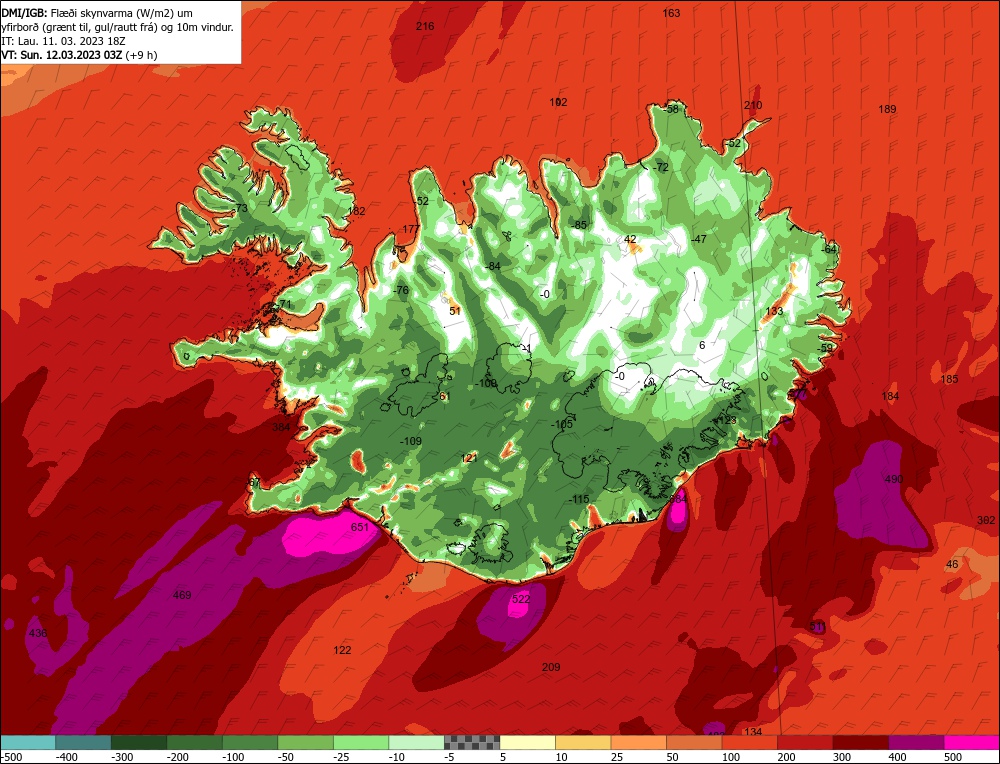This screenshot has width=1000, height=764.
Task: Click the value -72 on the northeast coast
Action: 661,167
